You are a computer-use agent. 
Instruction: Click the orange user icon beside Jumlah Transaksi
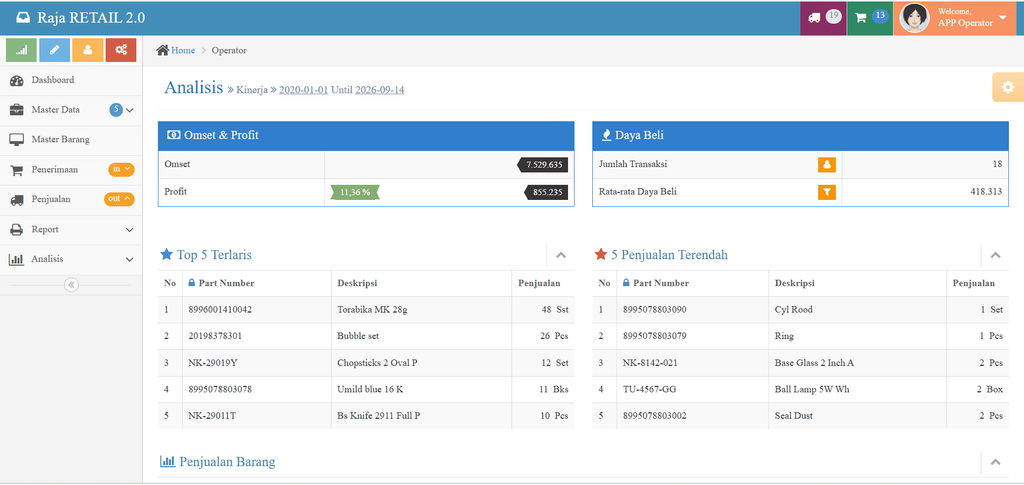[827, 164]
